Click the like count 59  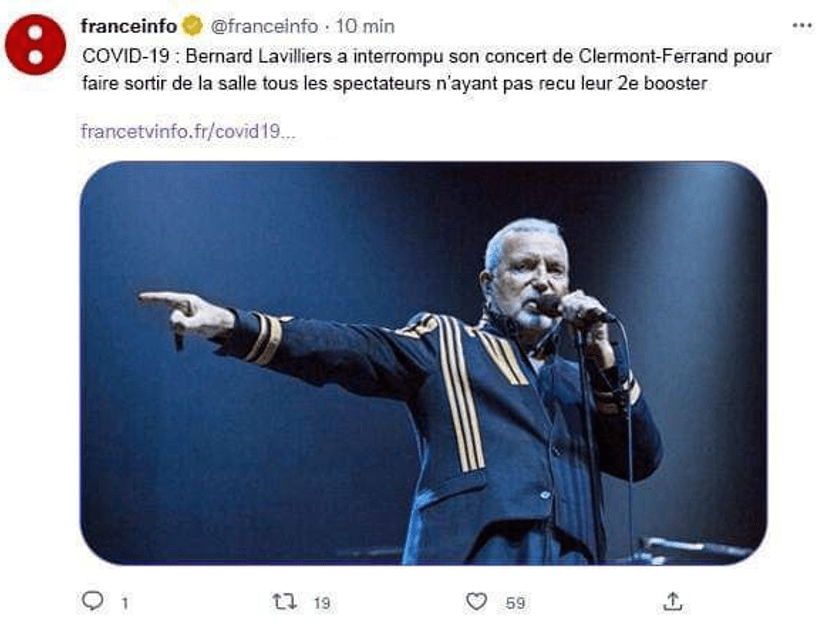[515, 603]
